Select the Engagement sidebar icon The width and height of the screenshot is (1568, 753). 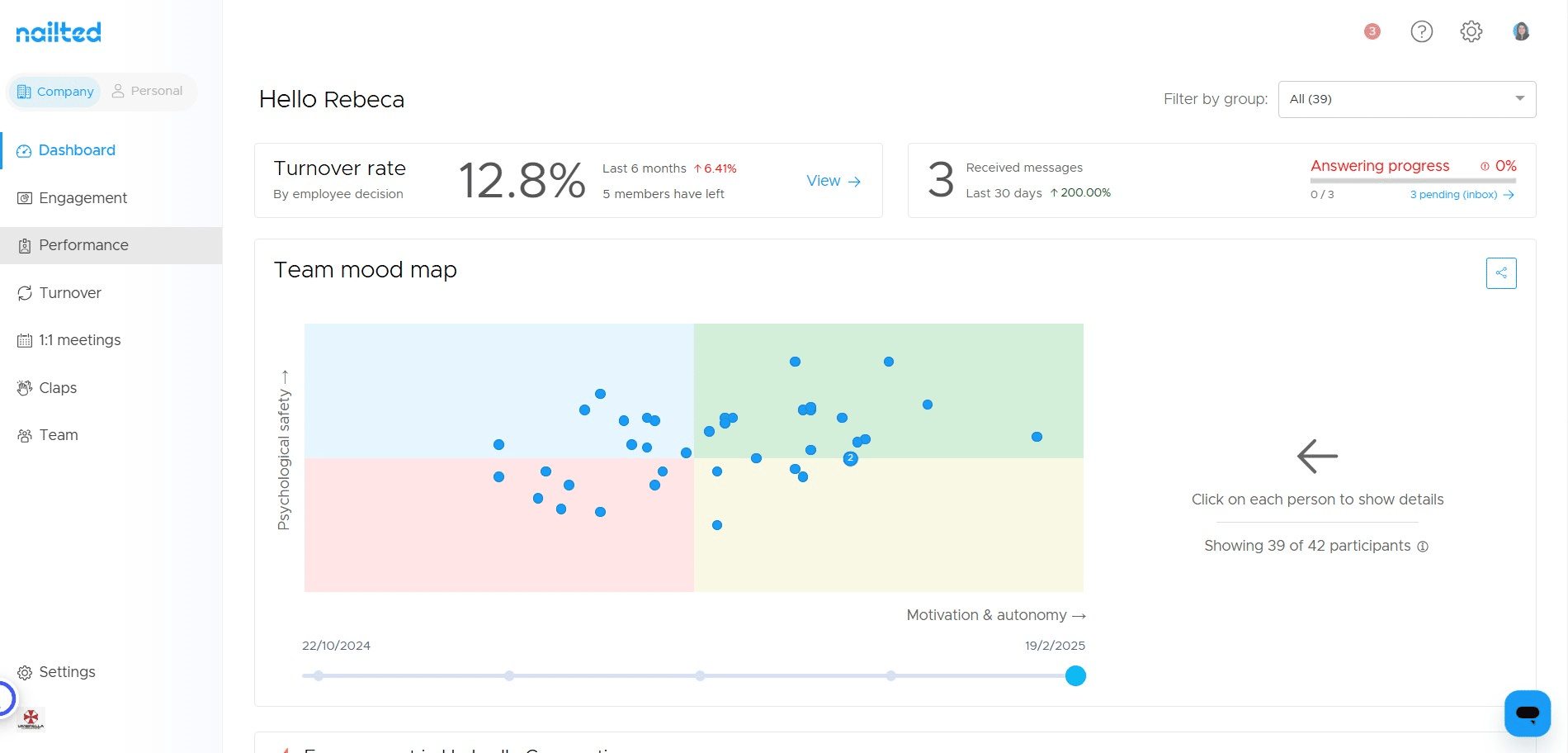point(24,197)
